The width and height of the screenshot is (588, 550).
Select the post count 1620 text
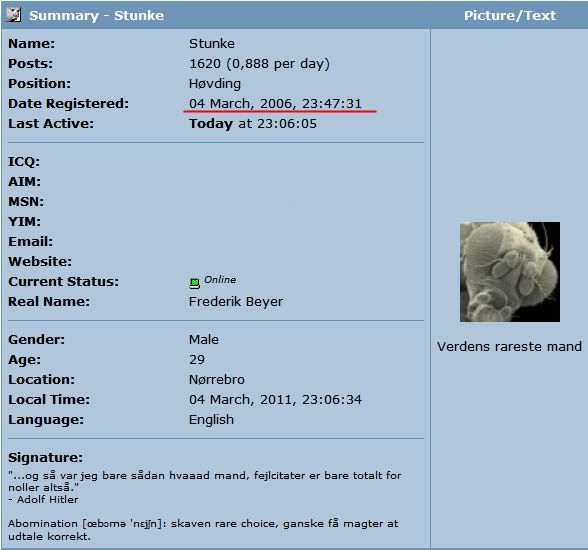click(205, 64)
